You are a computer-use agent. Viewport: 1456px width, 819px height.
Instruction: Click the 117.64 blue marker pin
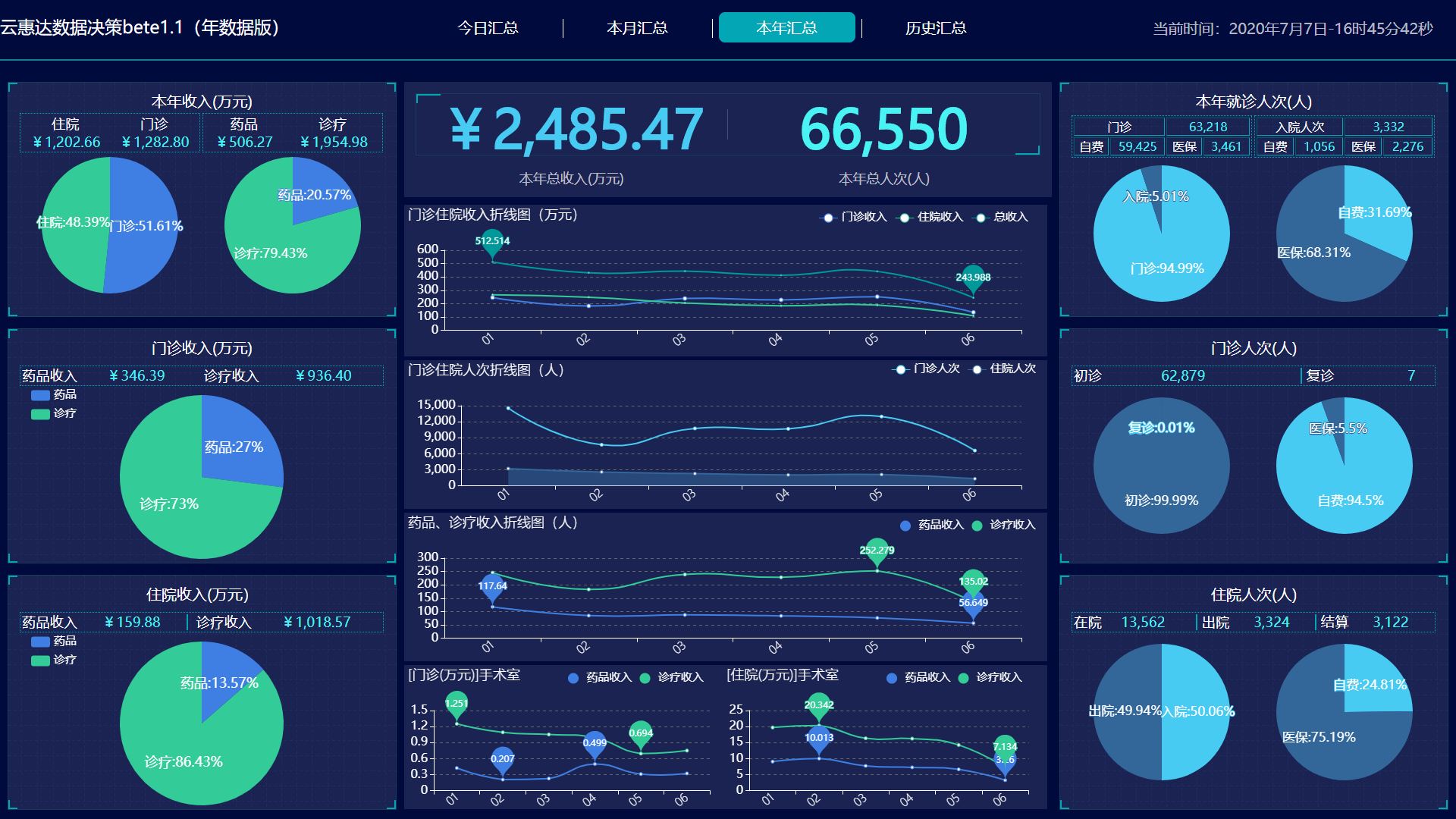click(492, 586)
